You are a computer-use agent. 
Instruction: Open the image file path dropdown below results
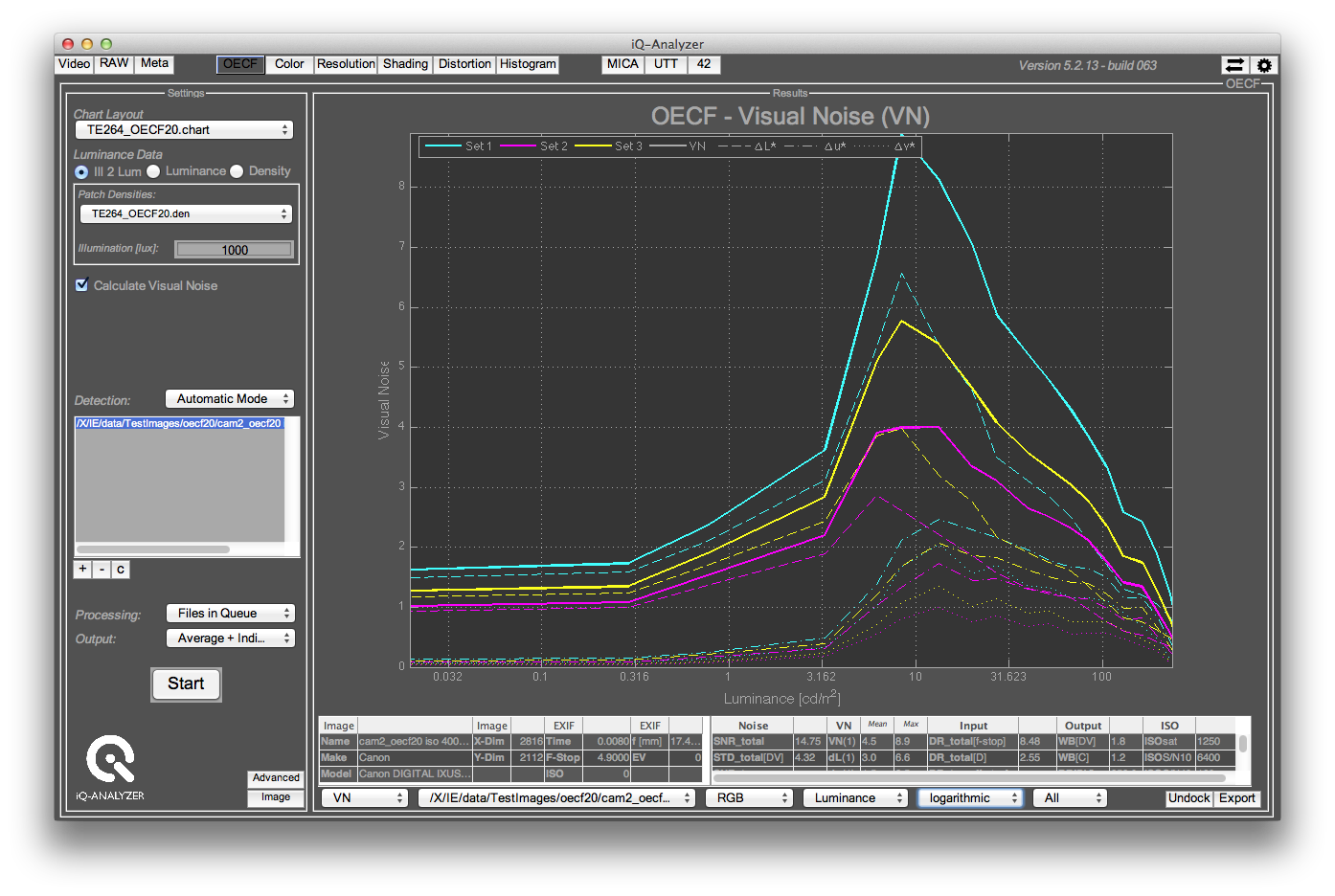click(556, 798)
